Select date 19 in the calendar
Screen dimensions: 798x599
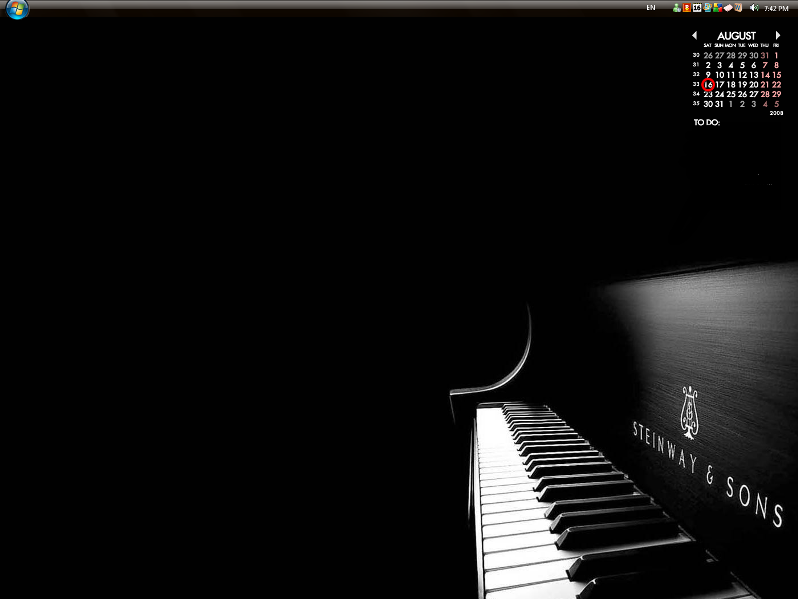click(x=743, y=85)
